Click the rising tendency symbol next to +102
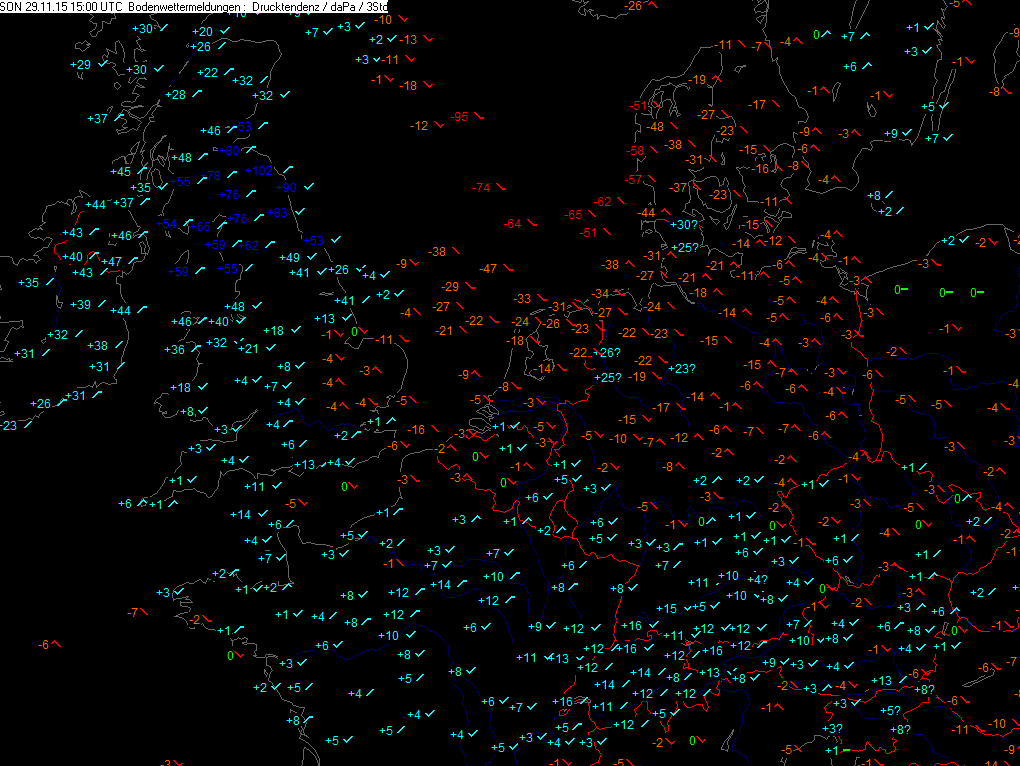 286,169
